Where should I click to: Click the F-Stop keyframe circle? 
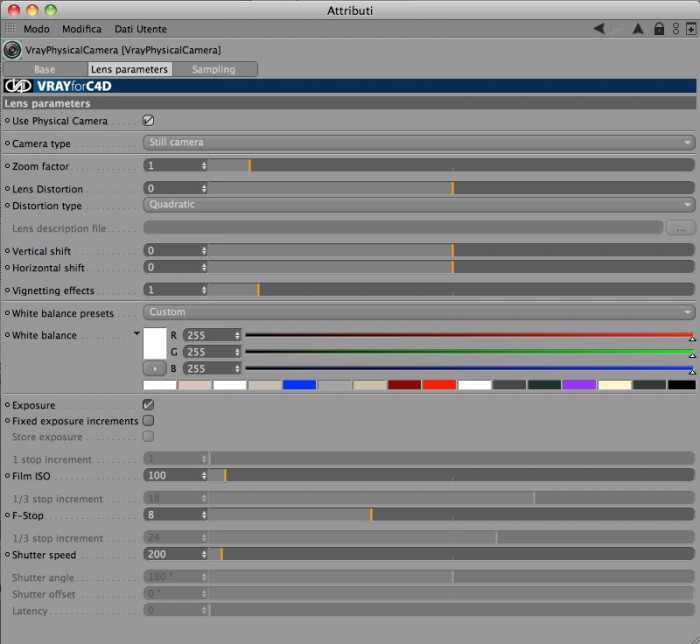pos(7,515)
